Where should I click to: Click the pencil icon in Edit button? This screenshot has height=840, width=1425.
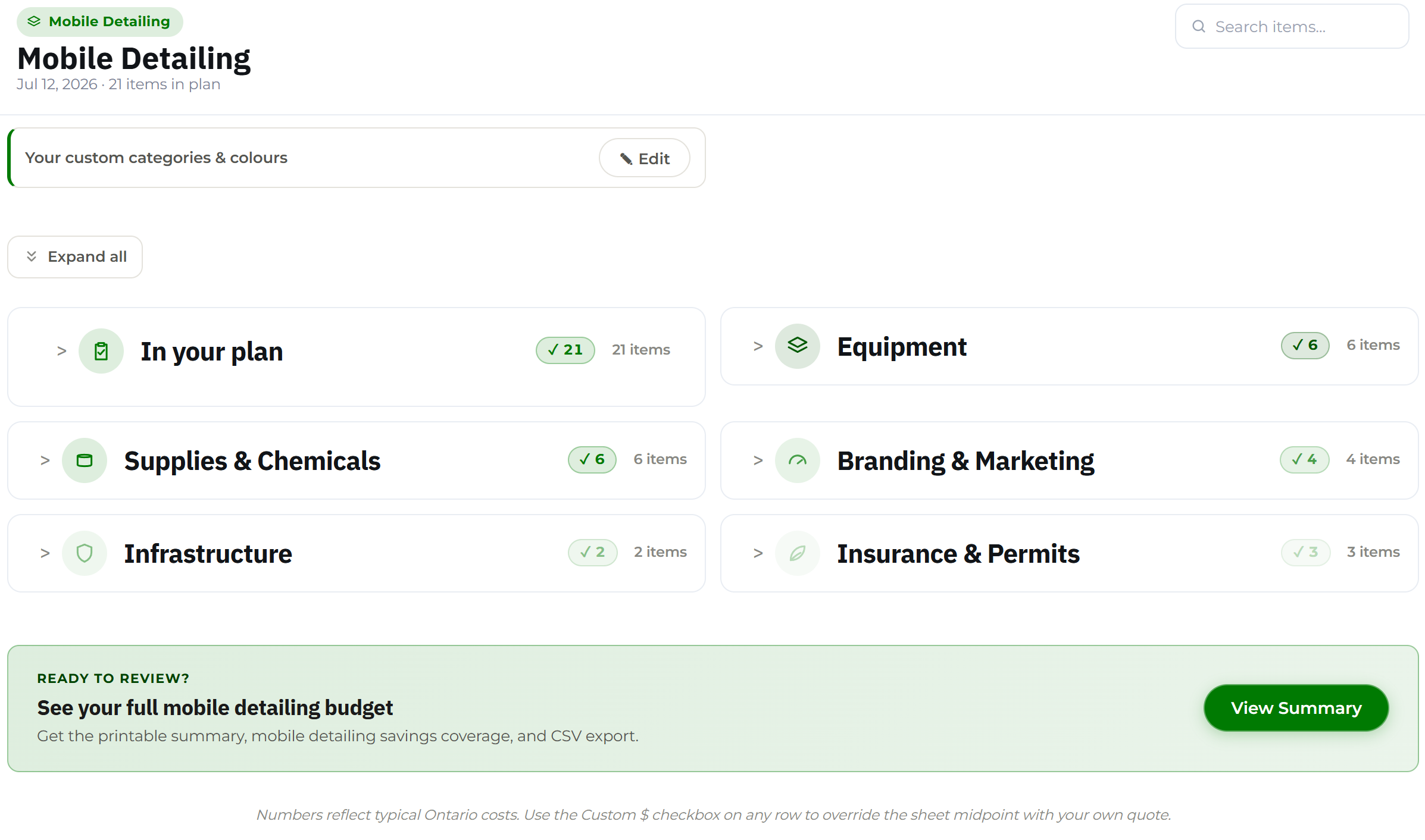[626, 159]
